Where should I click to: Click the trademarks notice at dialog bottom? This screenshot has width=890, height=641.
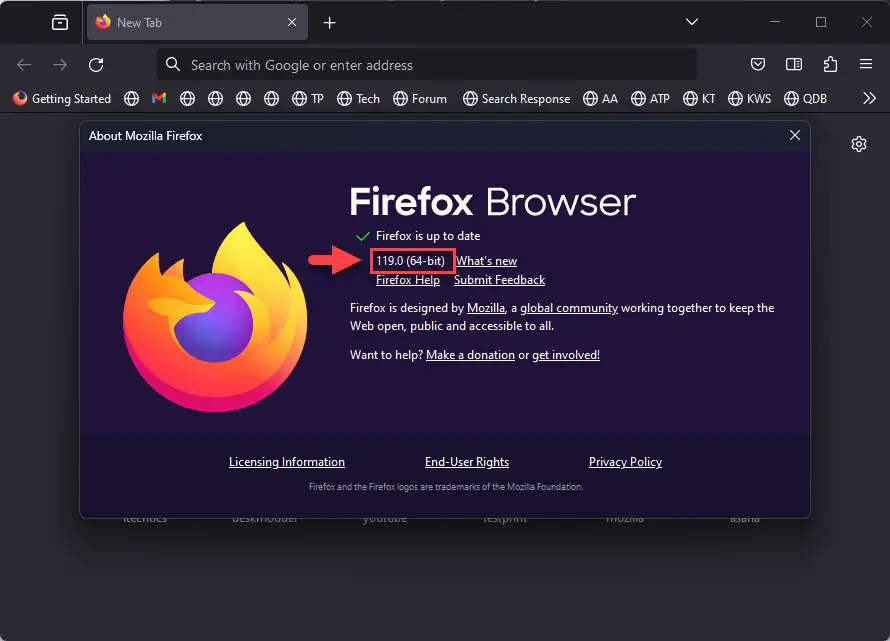pos(446,487)
